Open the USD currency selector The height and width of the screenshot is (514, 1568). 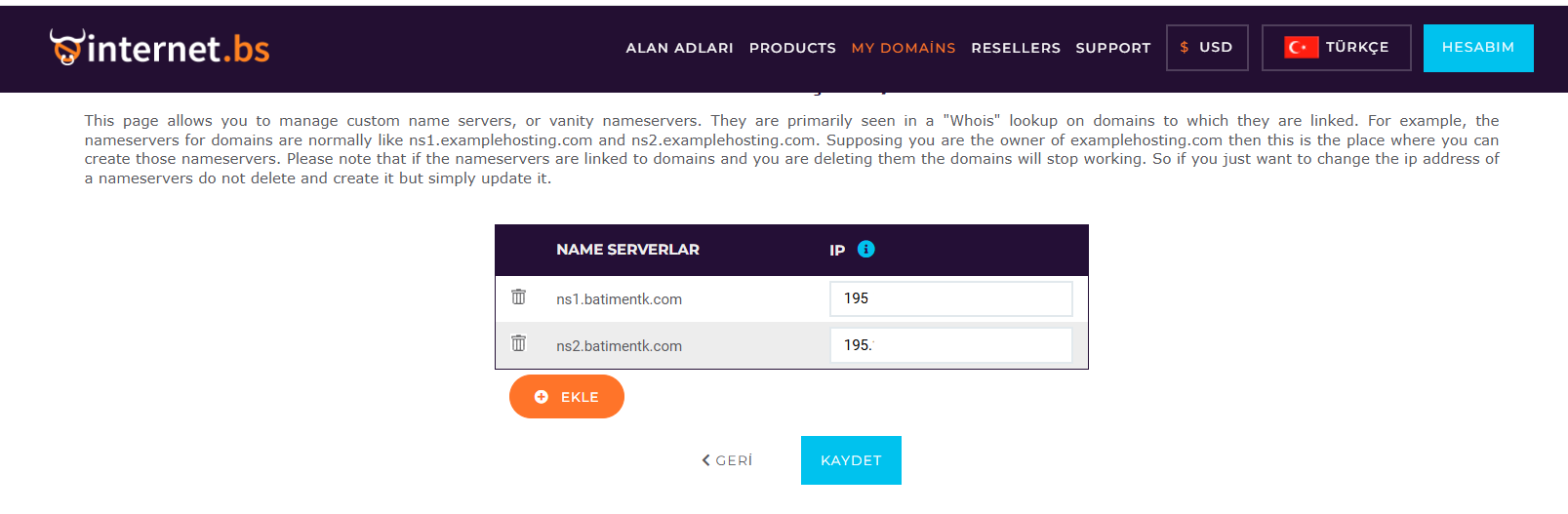click(1207, 48)
